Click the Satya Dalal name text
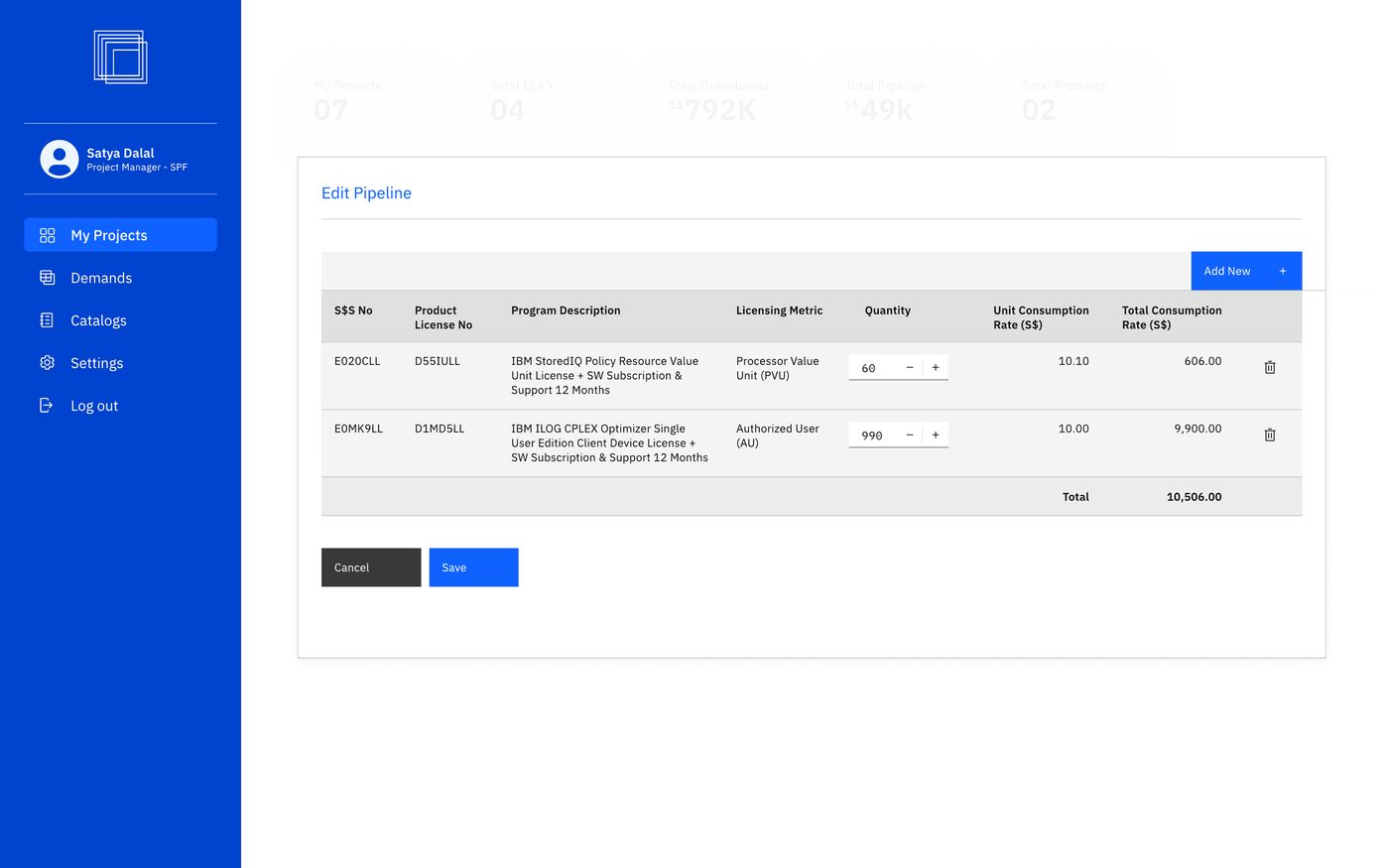 (x=120, y=153)
